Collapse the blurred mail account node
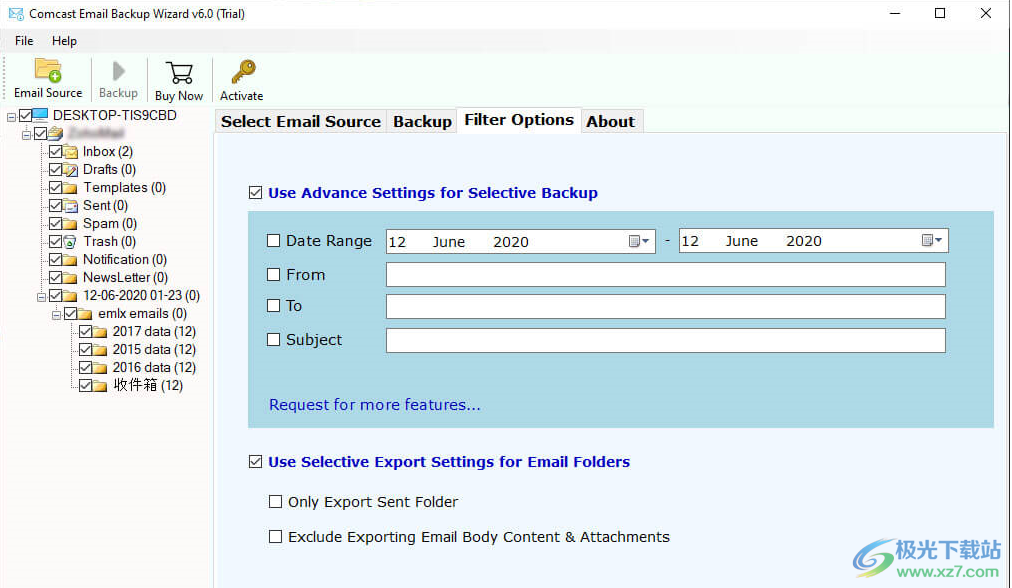The image size is (1012, 588). pyautogui.click(x=26, y=134)
